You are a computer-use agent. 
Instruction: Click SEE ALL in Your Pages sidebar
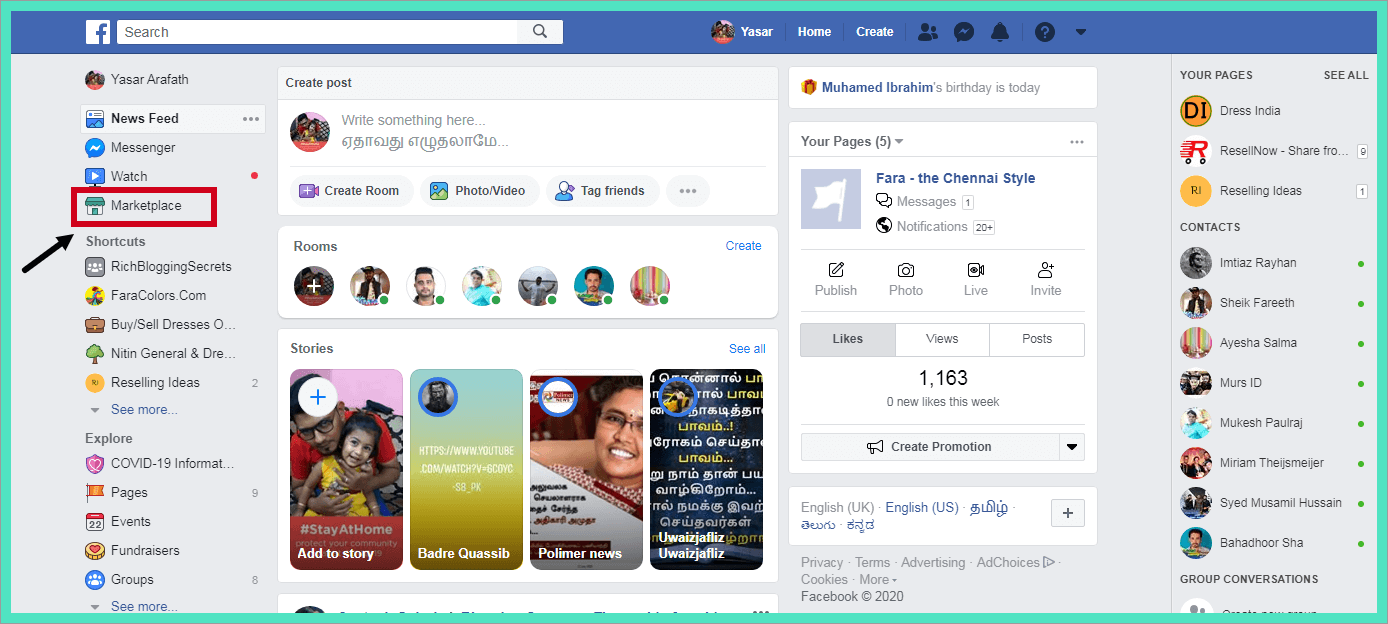[x=1346, y=75]
